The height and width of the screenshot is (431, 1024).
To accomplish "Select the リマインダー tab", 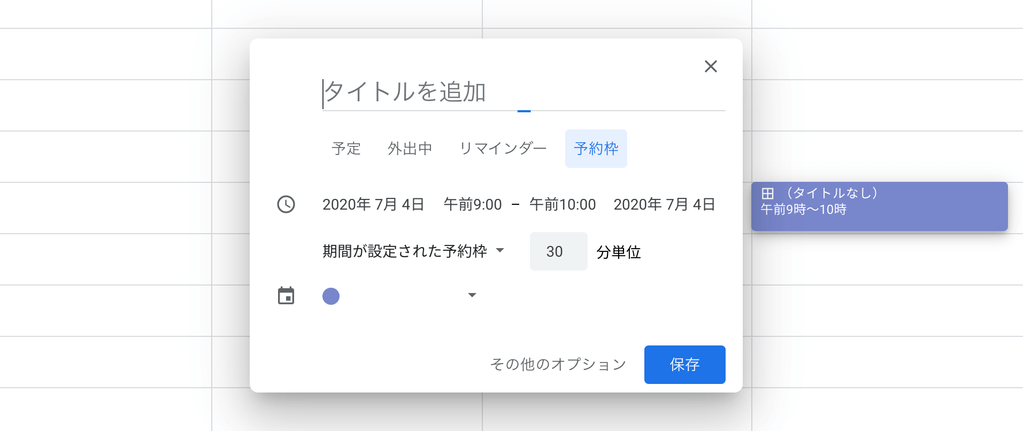I will (x=503, y=148).
